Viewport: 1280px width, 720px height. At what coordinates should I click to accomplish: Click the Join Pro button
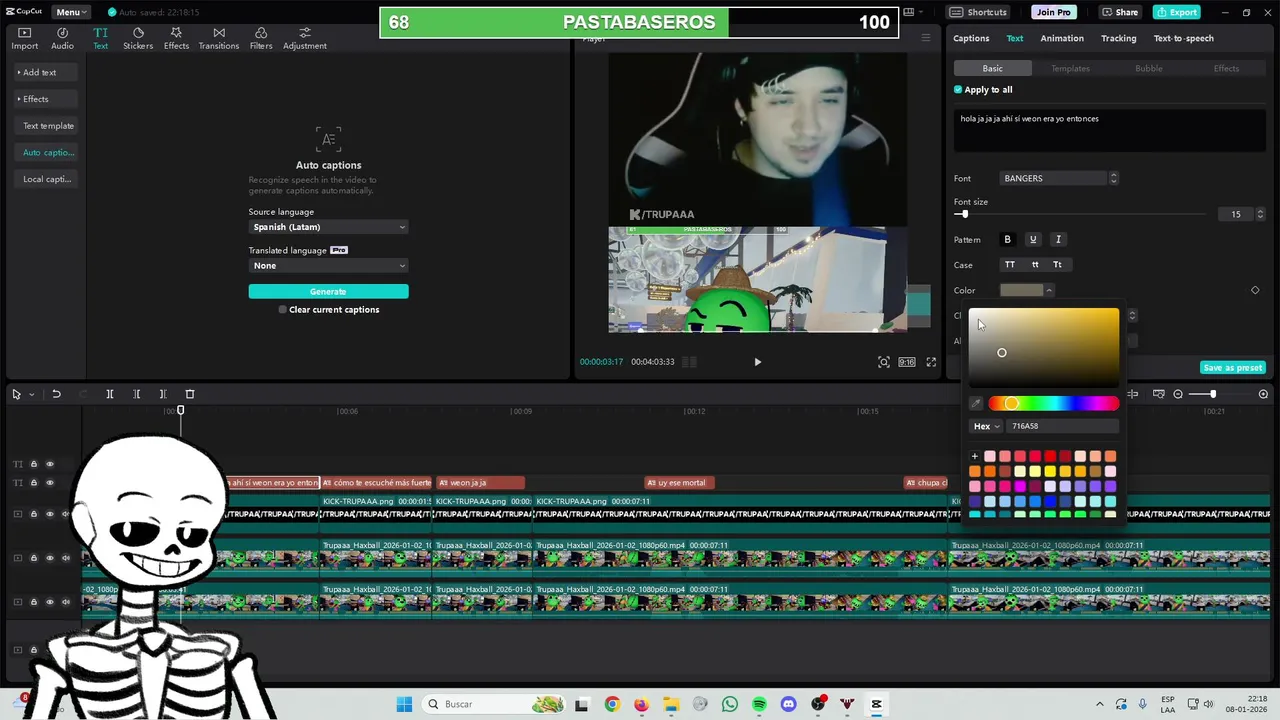1053,12
